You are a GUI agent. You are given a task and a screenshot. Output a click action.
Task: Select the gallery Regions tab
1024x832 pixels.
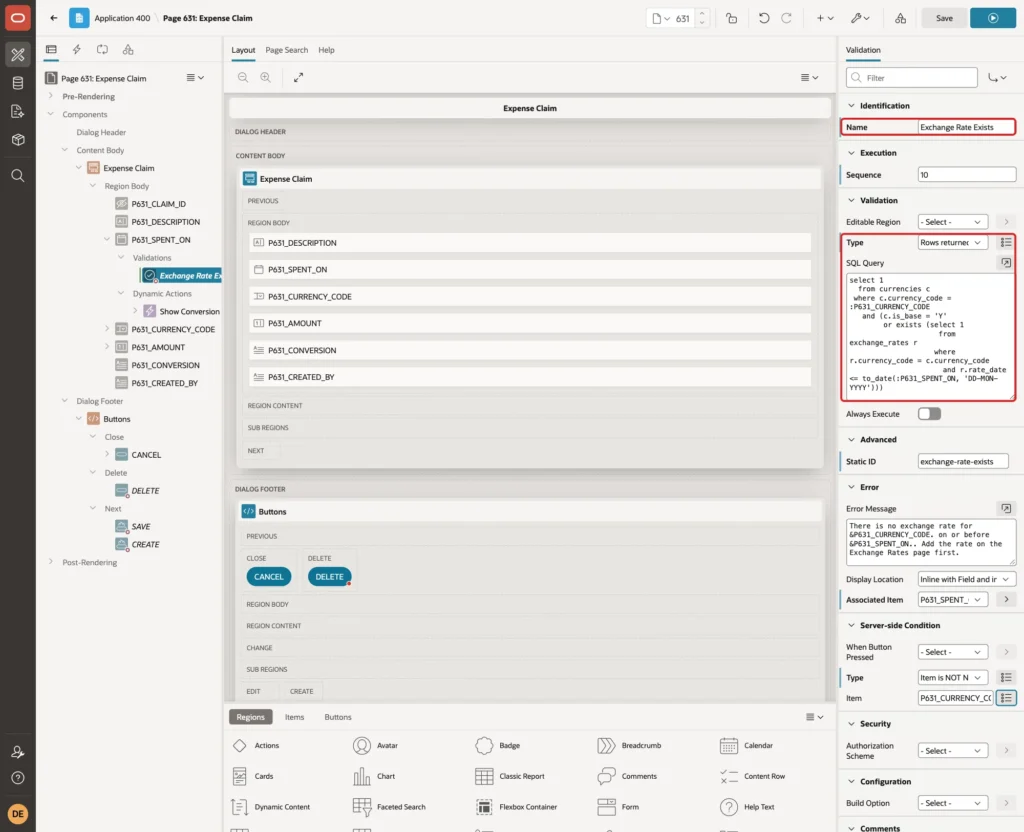[x=251, y=717]
